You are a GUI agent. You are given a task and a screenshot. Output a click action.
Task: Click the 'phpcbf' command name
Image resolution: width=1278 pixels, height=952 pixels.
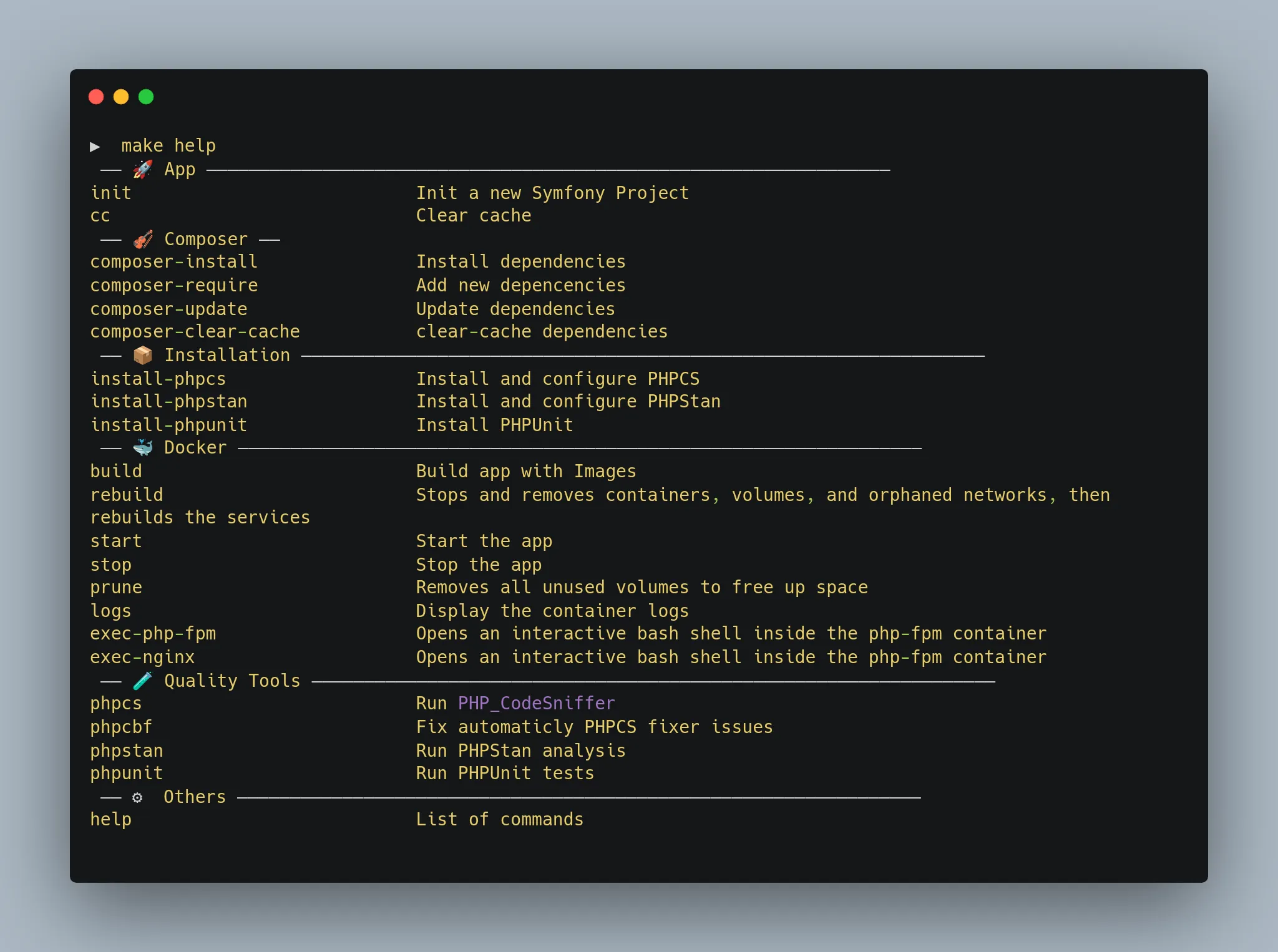pyautogui.click(x=122, y=727)
